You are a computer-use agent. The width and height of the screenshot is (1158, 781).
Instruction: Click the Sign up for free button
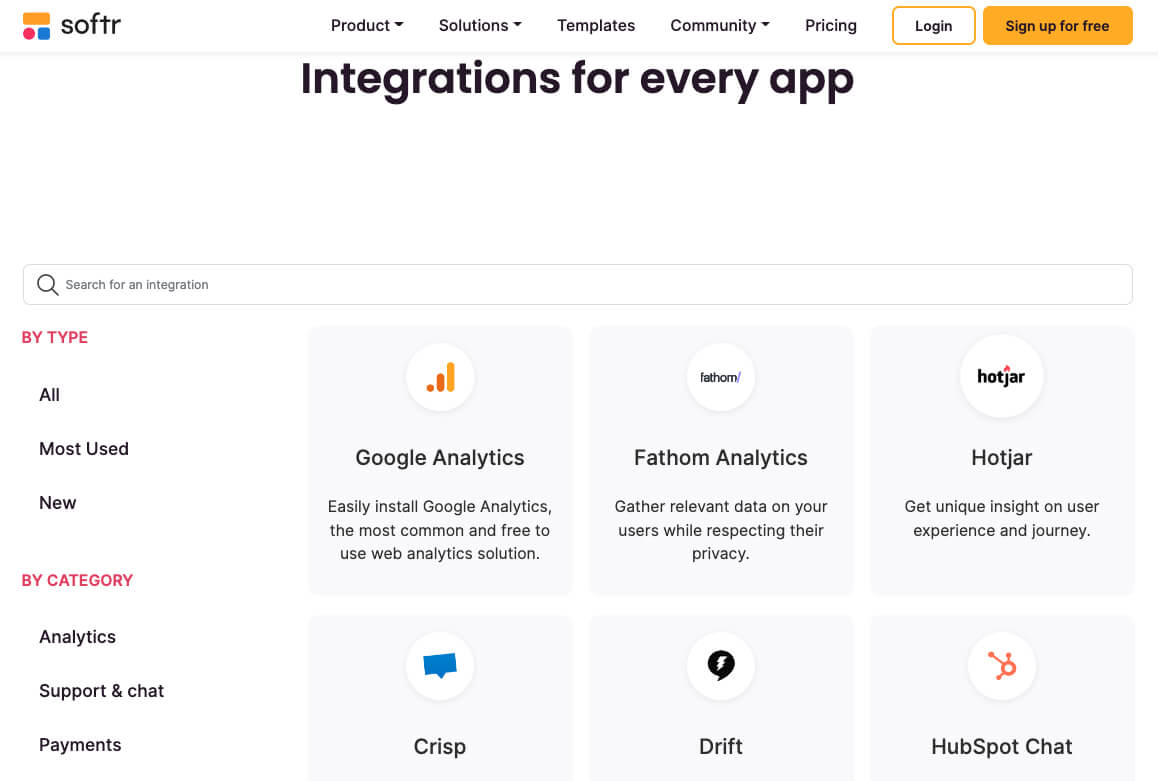coord(1057,25)
